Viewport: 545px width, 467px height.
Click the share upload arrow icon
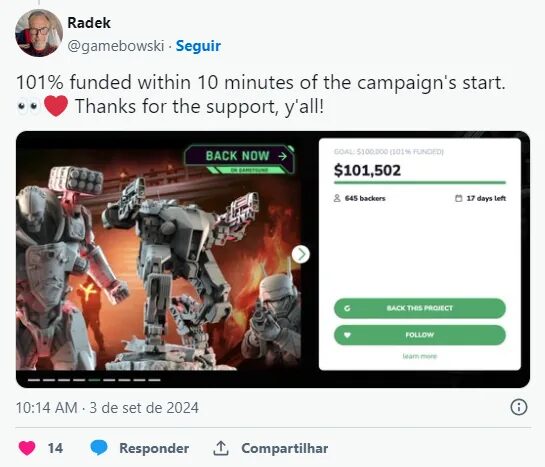point(221,448)
